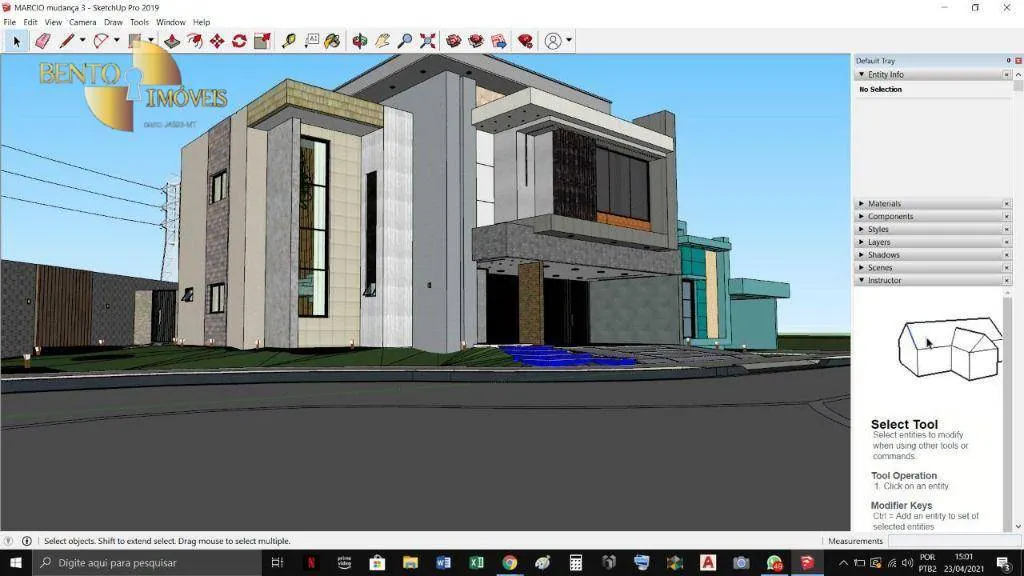Click the Measurements input box
This screenshot has width=1024, height=576.
coord(954,541)
